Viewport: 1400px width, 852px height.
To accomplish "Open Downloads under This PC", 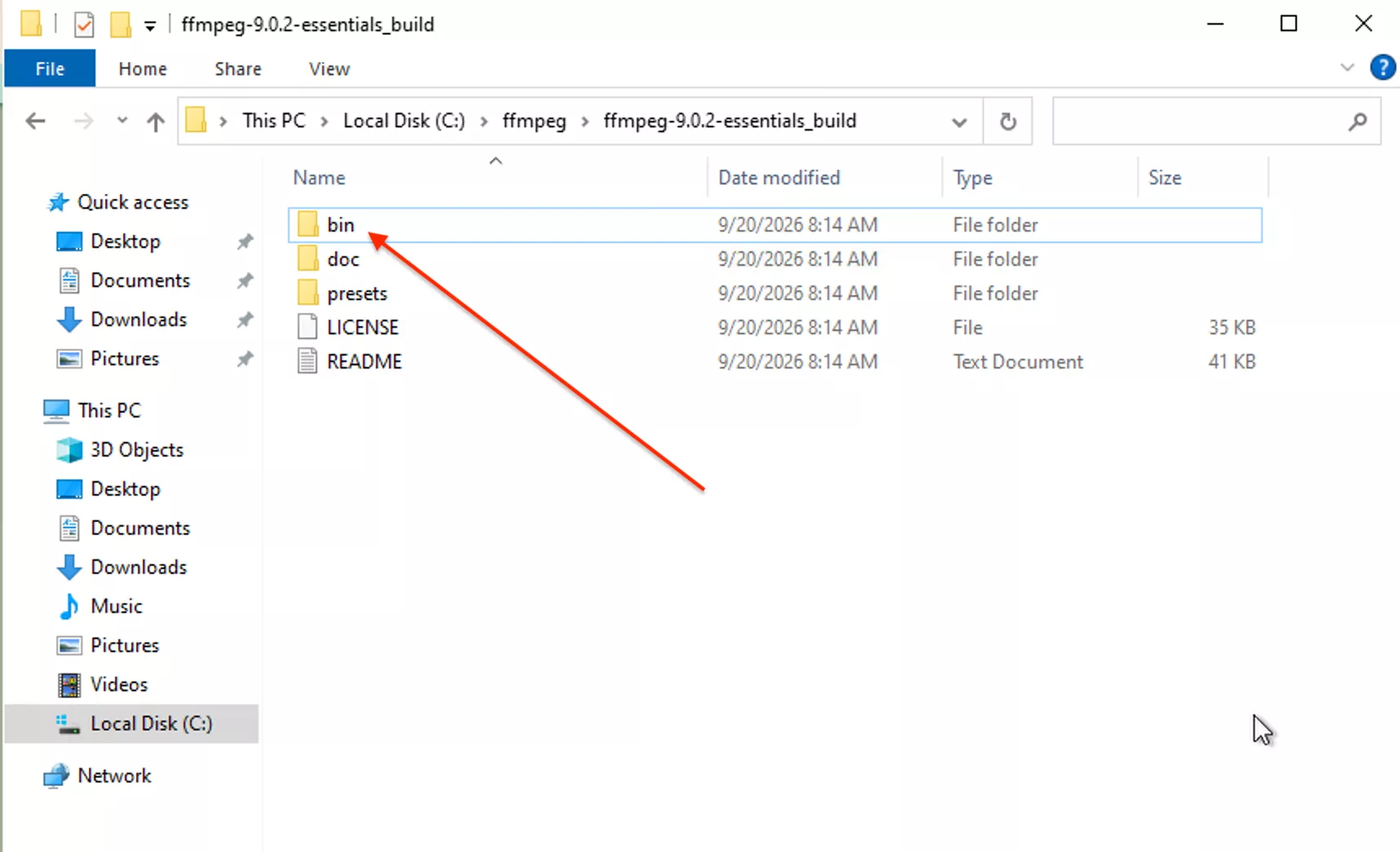I will point(138,567).
